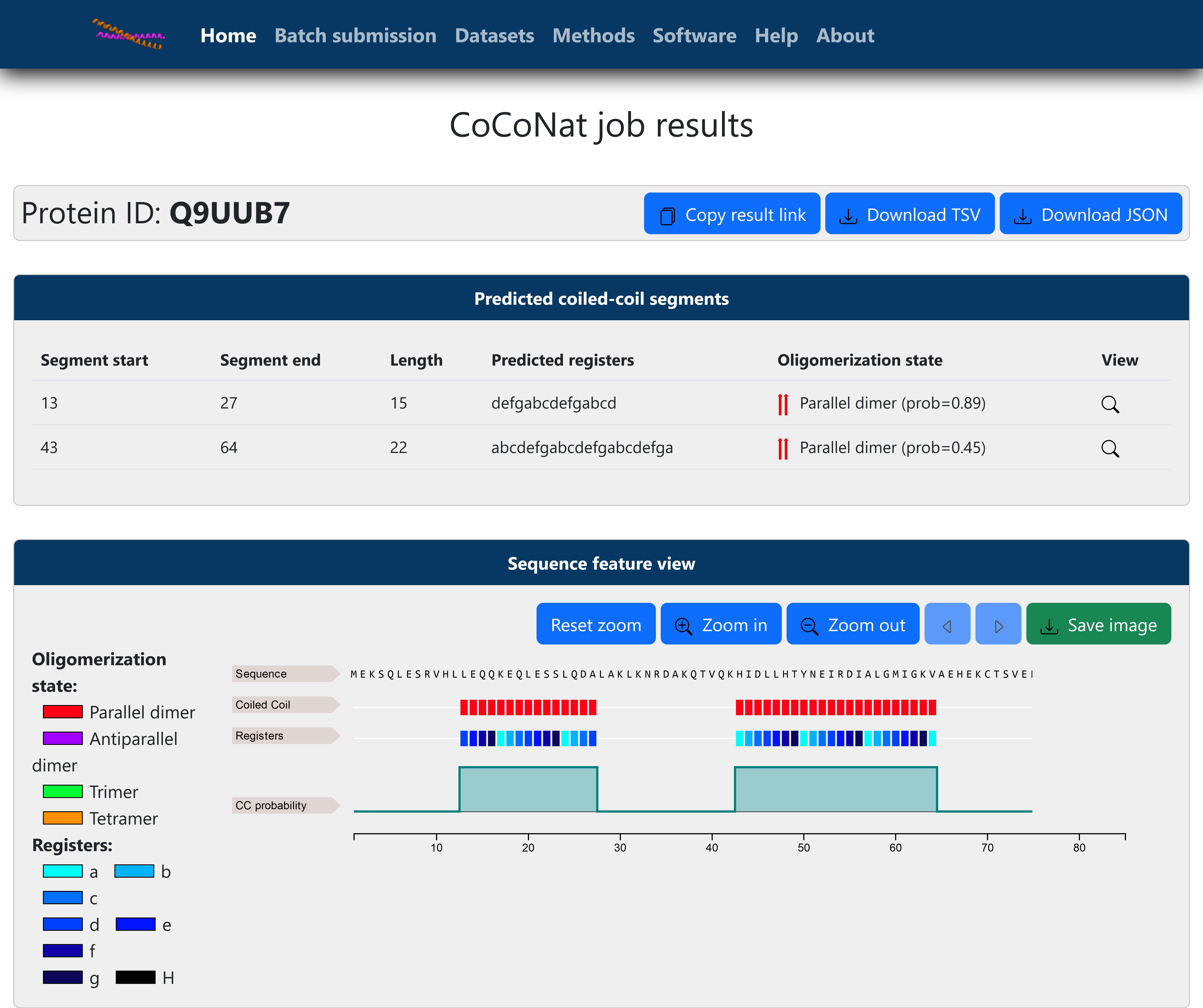Click register H black swatch

tap(136, 977)
